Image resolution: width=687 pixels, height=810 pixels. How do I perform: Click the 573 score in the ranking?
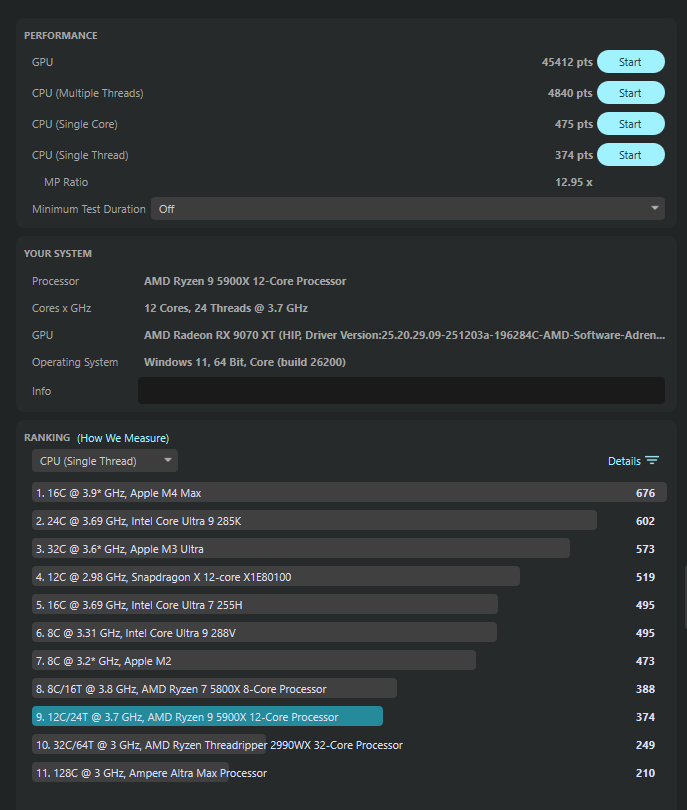(x=645, y=549)
